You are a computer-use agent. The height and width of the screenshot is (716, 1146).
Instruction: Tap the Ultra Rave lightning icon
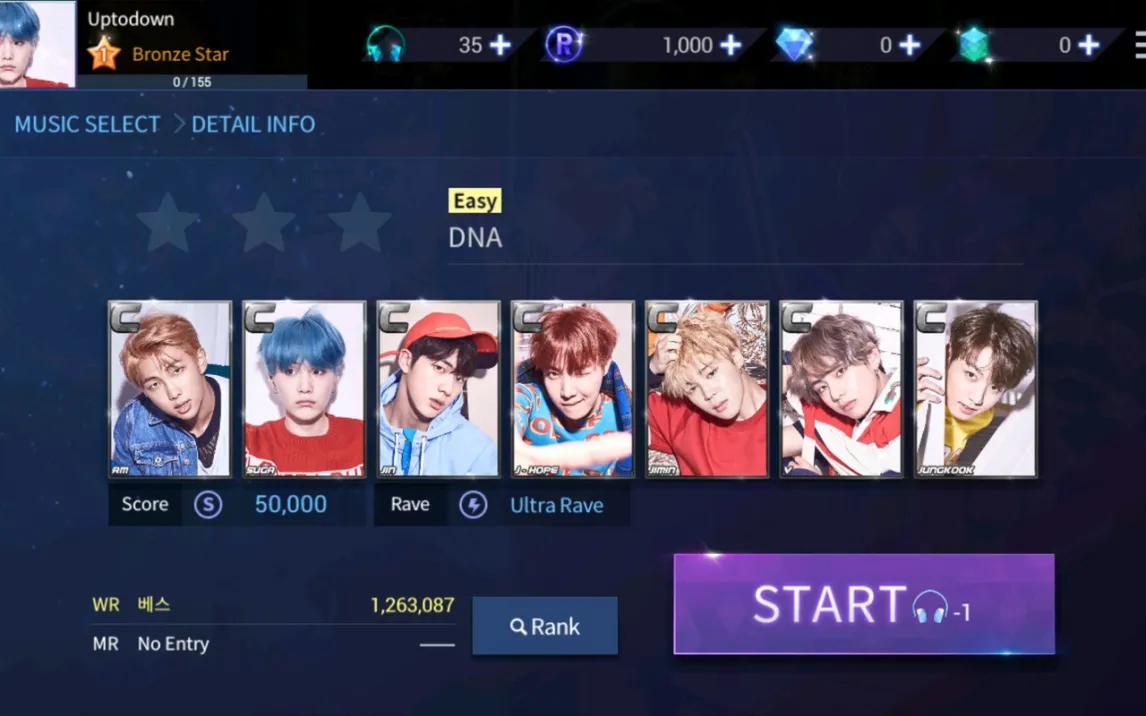(x=473, y=505)
